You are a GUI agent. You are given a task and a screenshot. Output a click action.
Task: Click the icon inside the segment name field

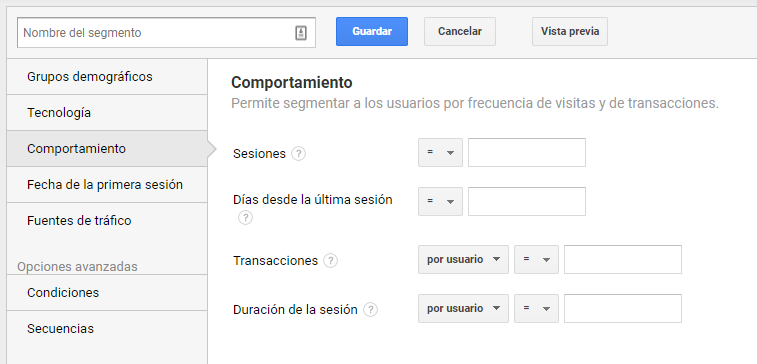click(301, 33)
